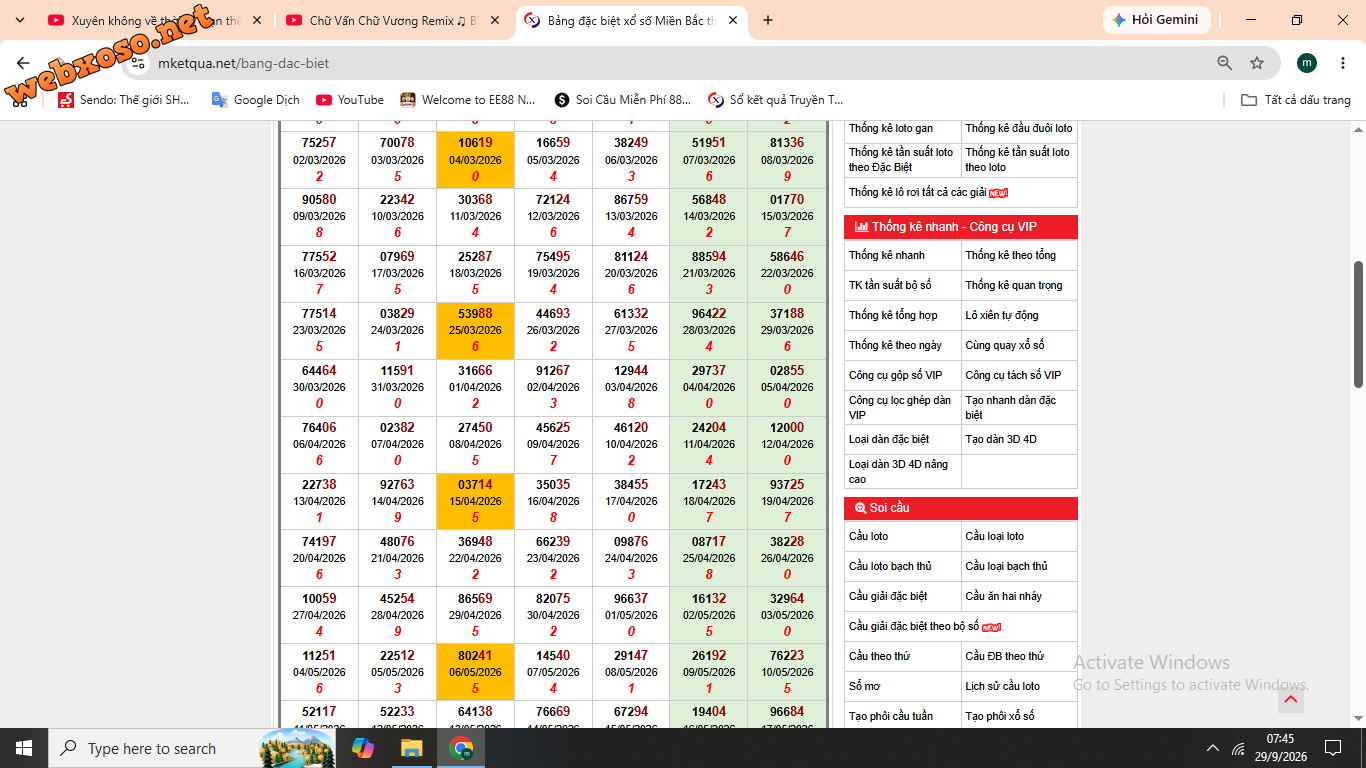
Task: Open the Windows notification center
Action: (1333, 748)
